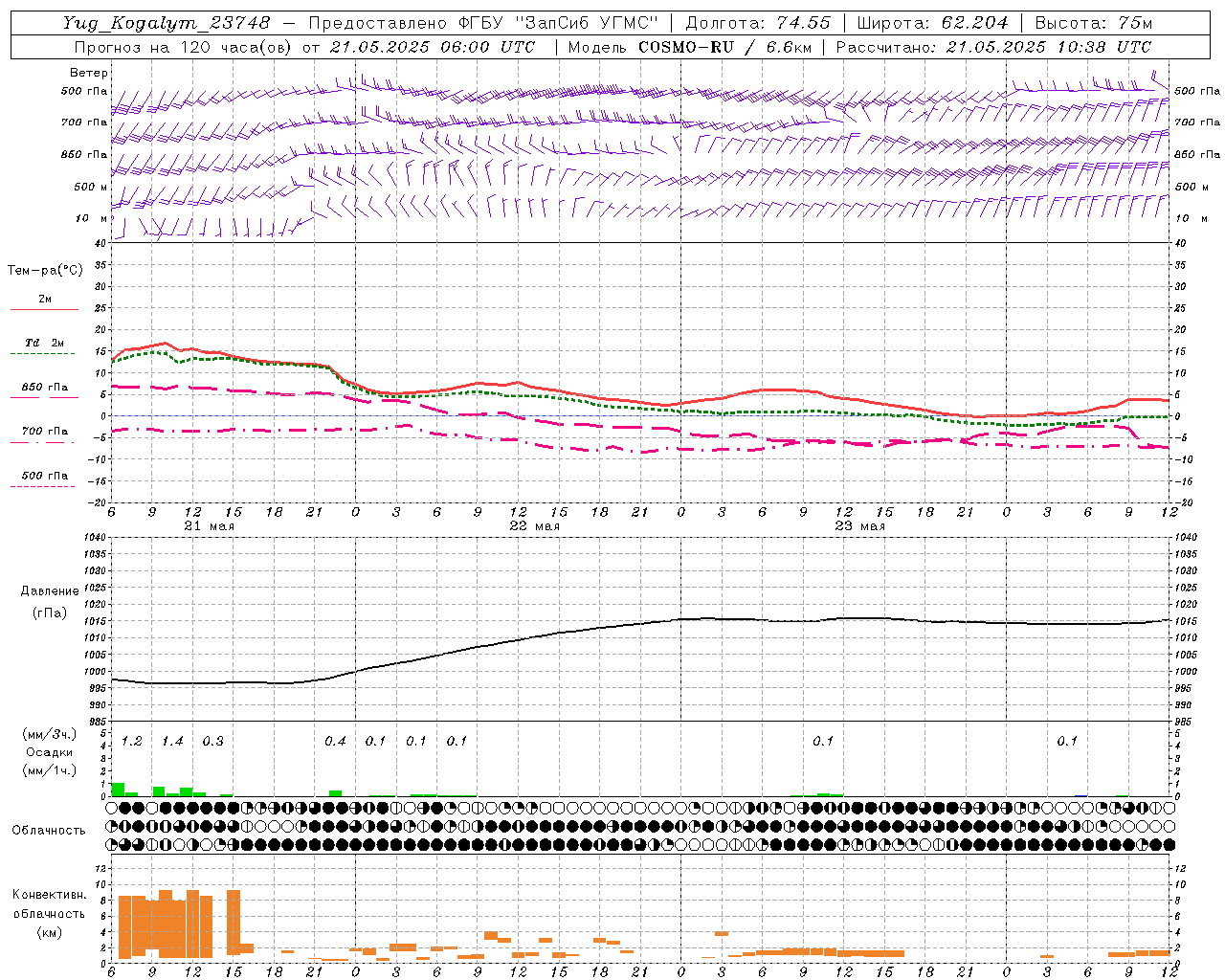Click the date label 23 мая
Viewport: 1225px width, 980px height.
point(859,526)
